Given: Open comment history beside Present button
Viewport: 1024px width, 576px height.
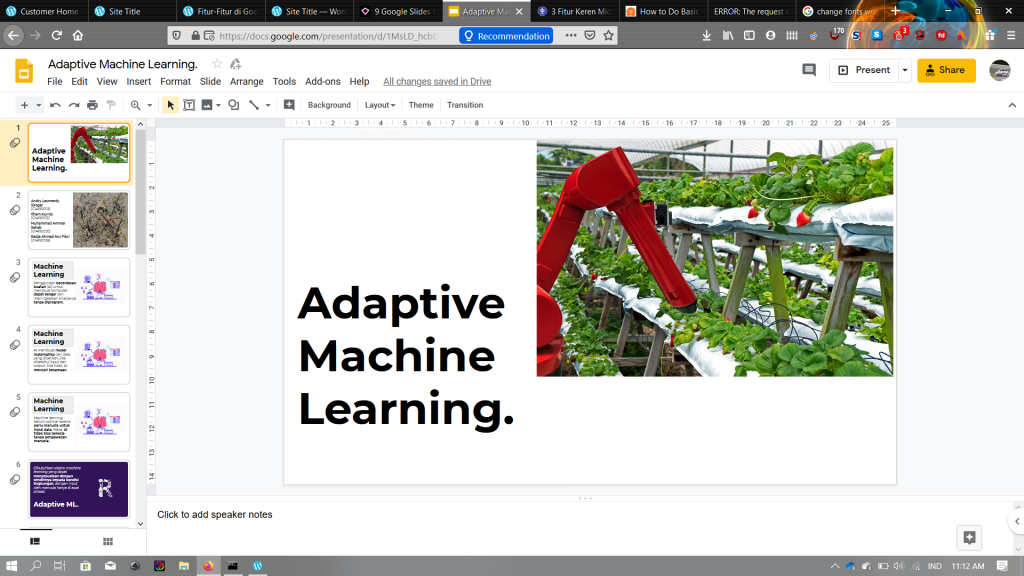Looking at the screenshot, I should coord(809,70).
